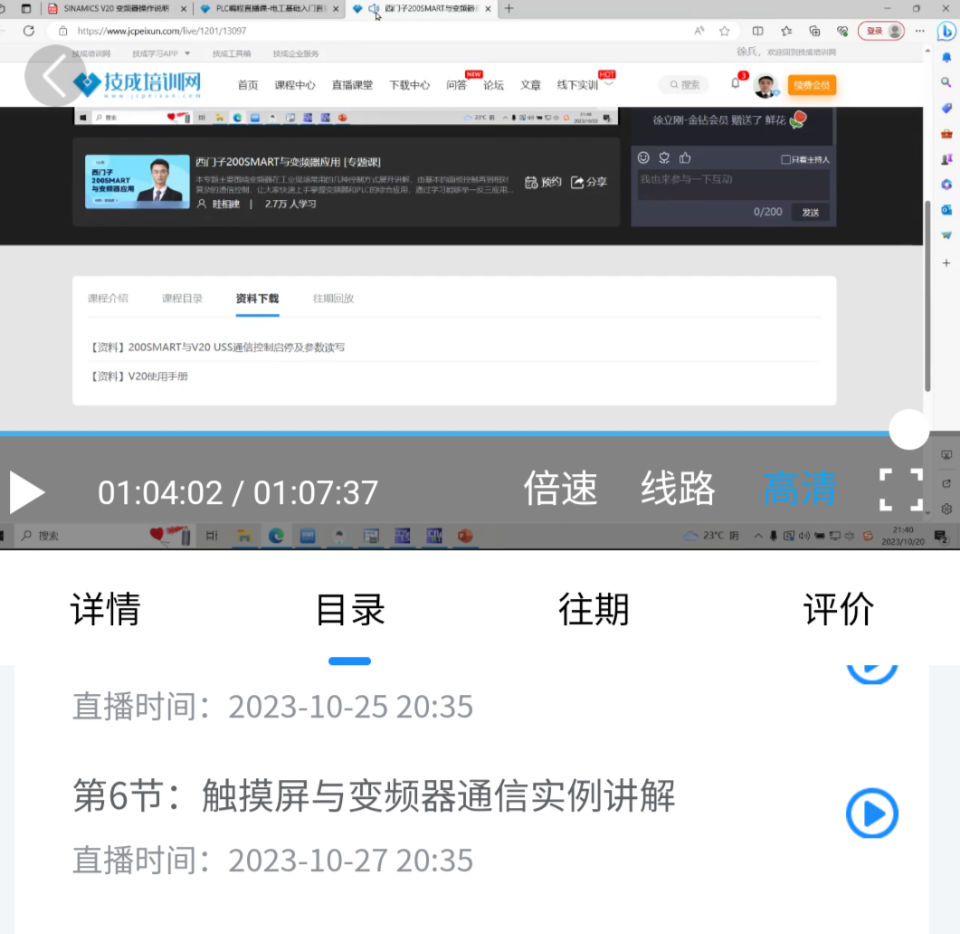Toggle the 只看主持人 checkbox
The image size is (960, 934).
786,160
